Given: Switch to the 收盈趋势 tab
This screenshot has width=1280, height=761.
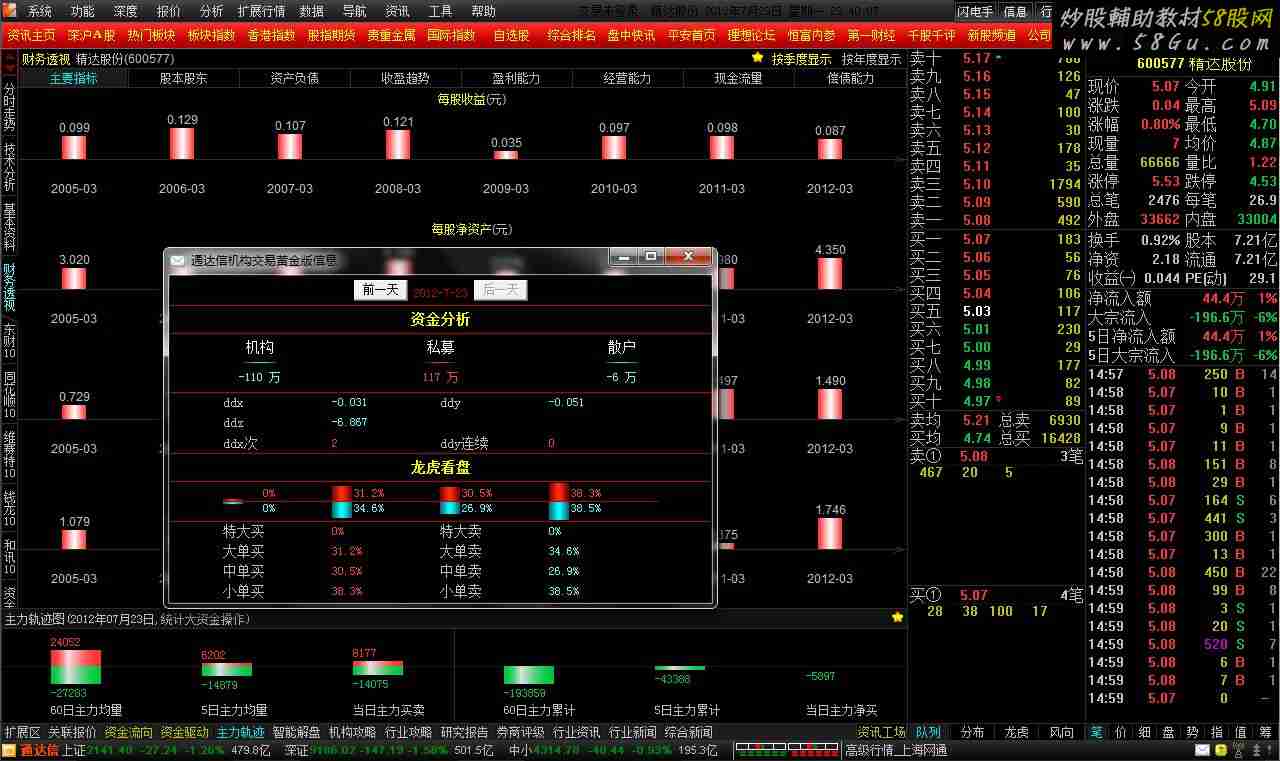Looking at the screenshot, I should click(406, 78).
